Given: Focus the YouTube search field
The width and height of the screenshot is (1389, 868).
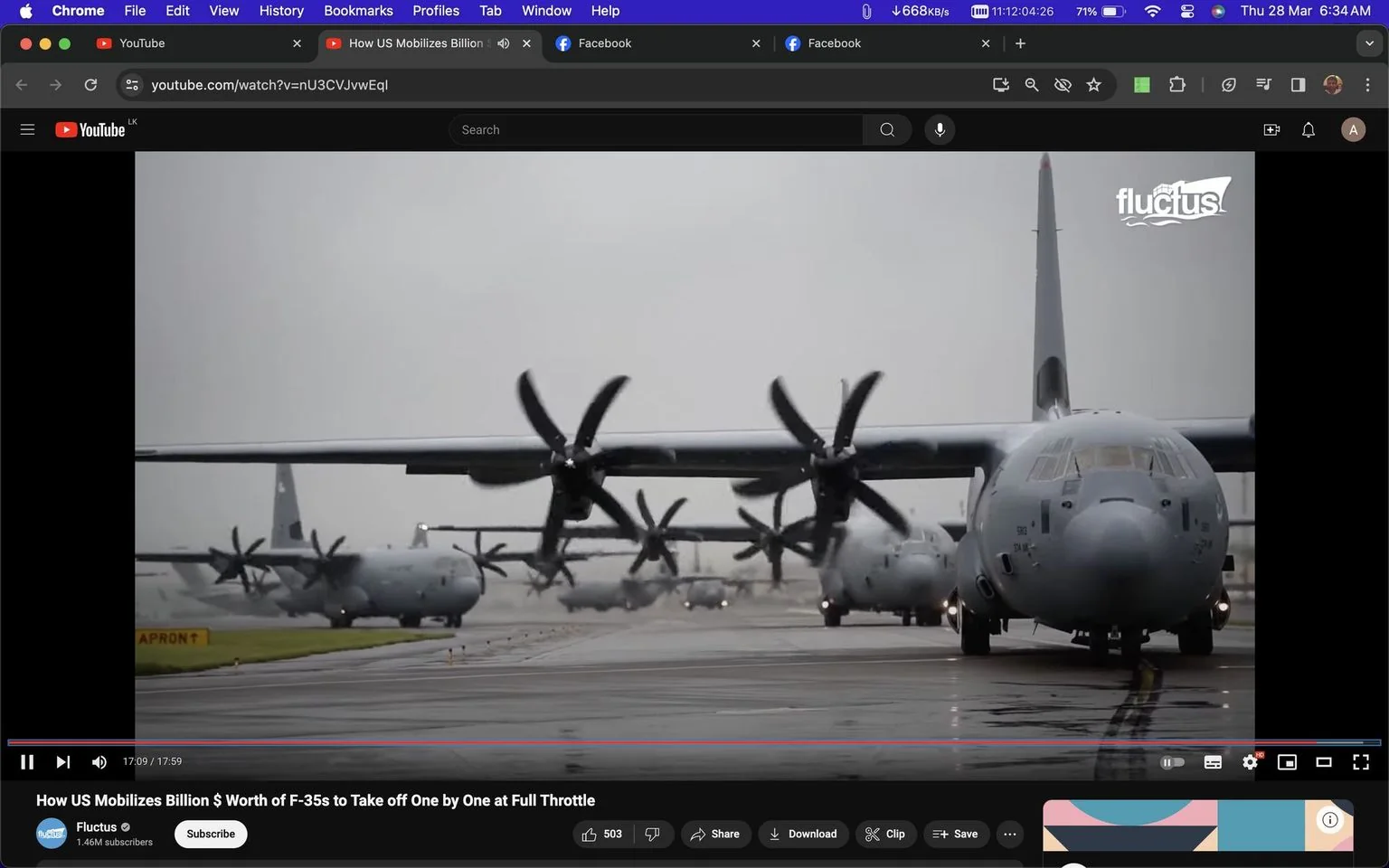Looking at the screenshot, I should (656, 129).
